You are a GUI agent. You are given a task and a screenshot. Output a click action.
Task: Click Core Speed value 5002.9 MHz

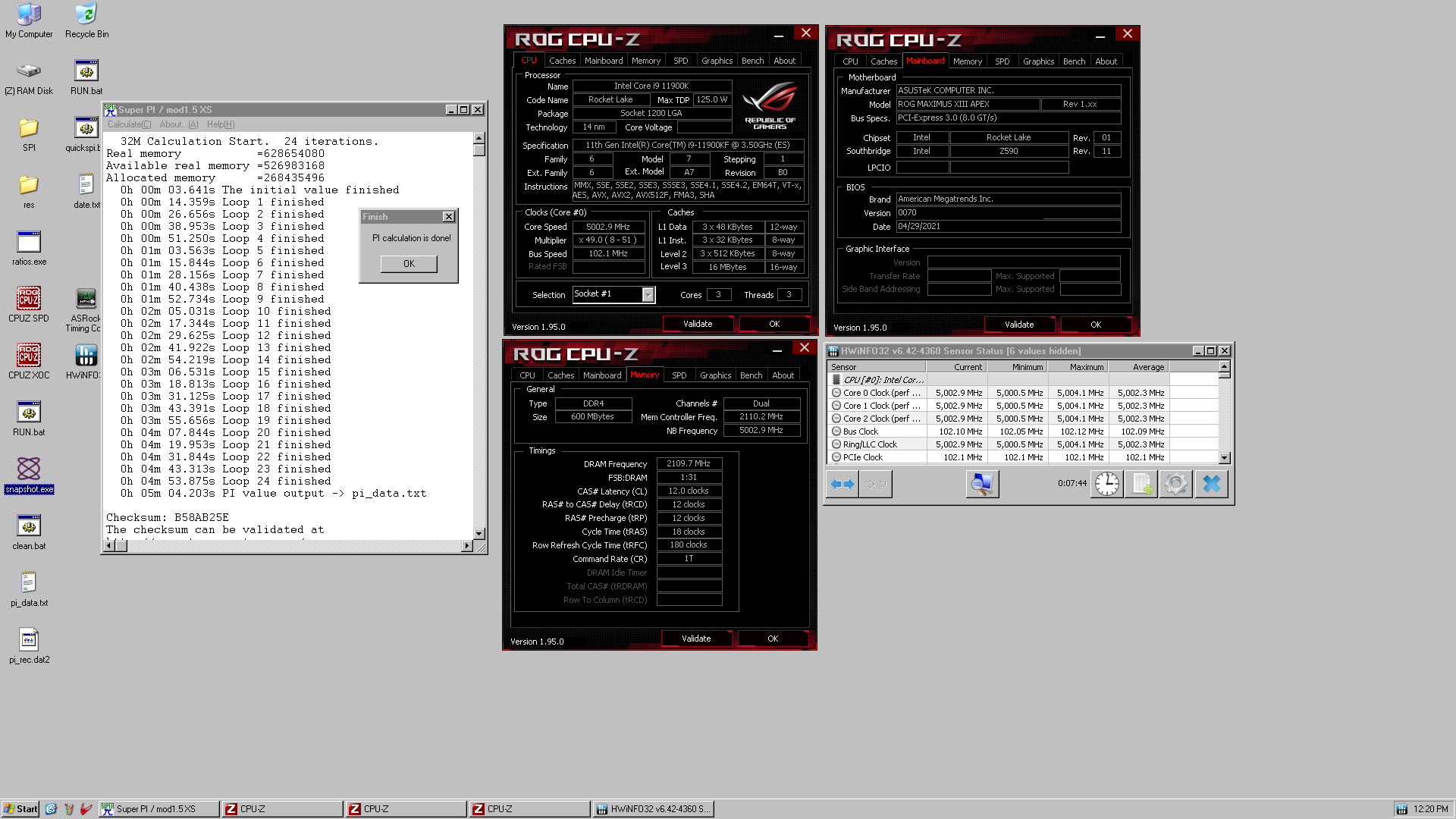[x=608, y=227]
